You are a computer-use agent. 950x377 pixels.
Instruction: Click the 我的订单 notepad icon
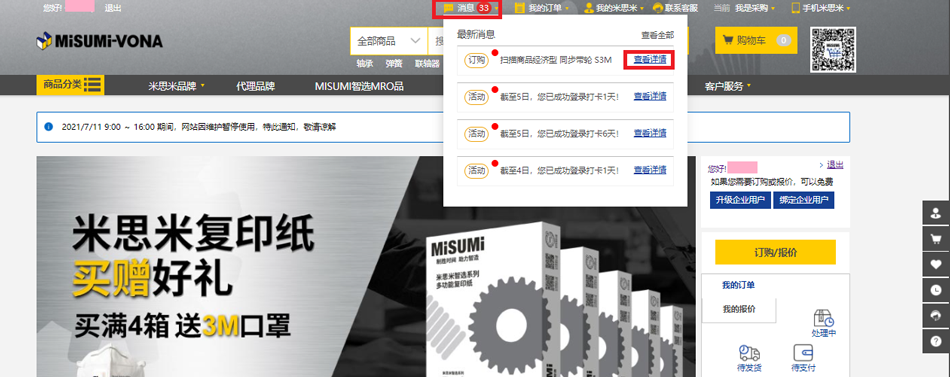point(519,8)
